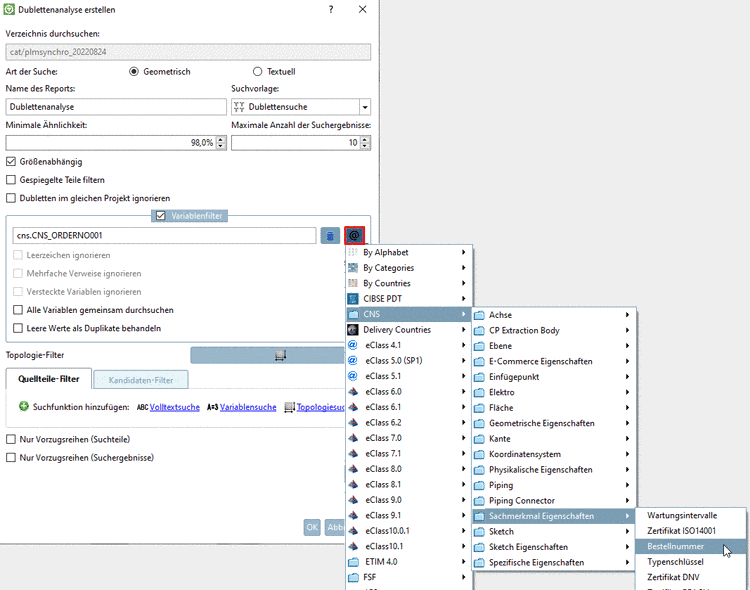Expand the eClass 7.0 submenu
The width and height of the screenshot is (750, 590).
pyautogui.click(x=463, y=438)
